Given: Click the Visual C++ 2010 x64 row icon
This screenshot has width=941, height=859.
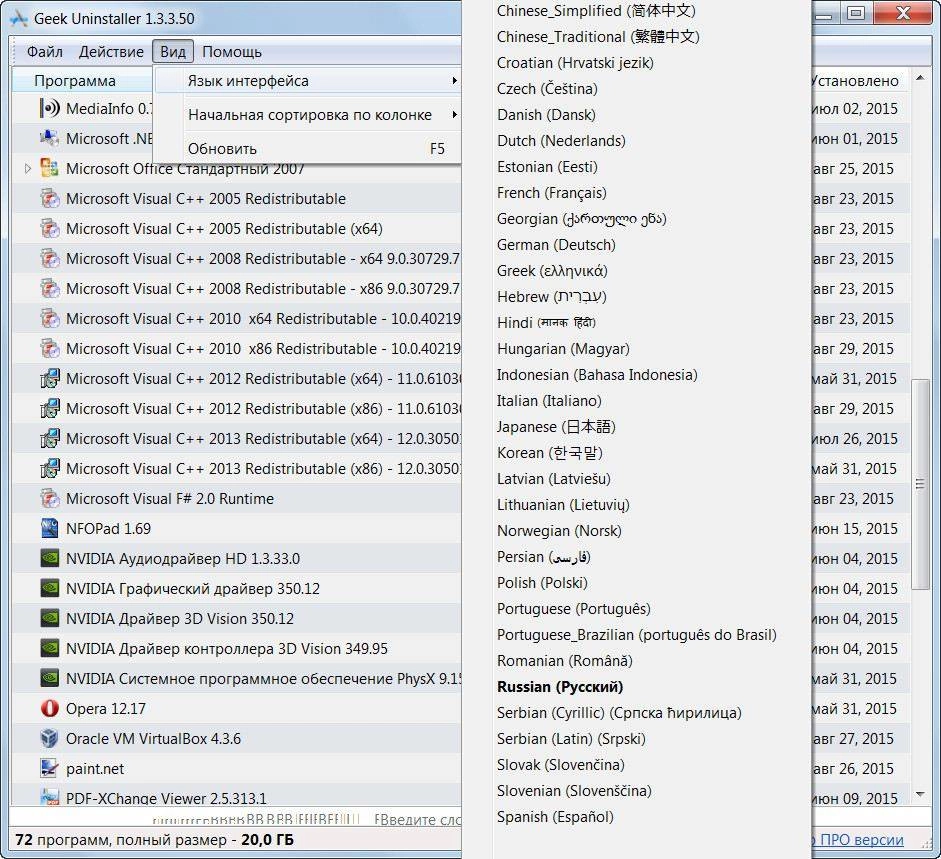Looking at the screenshot, I should pyautogui.click(x=50, y=319).
